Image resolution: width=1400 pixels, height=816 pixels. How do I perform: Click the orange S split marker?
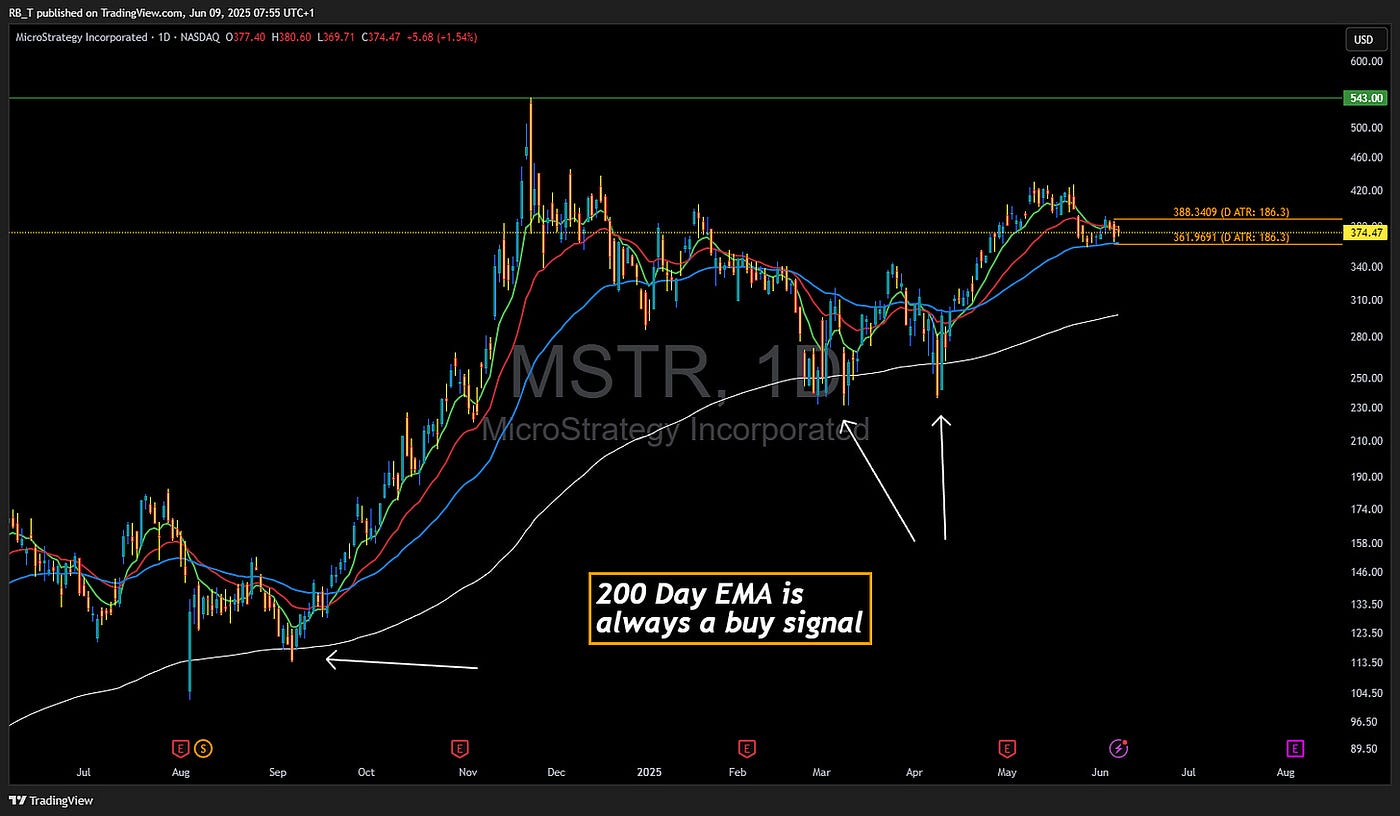pos(203,747)
